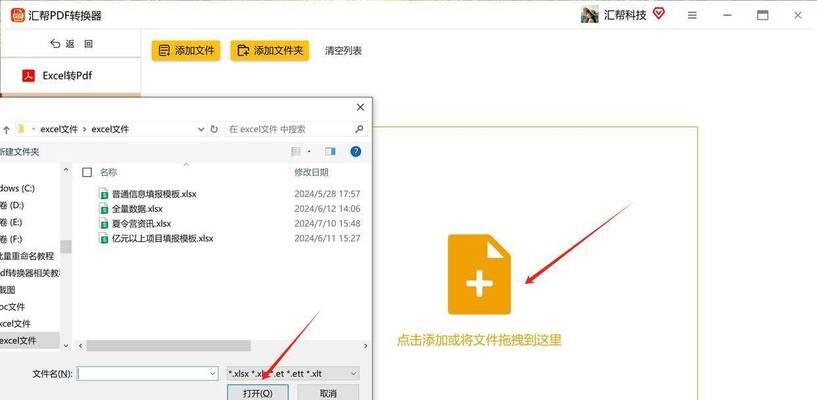Click the horizontal scrollbar in file list
Screen dimensions: 817x400
tap(168, 346)
